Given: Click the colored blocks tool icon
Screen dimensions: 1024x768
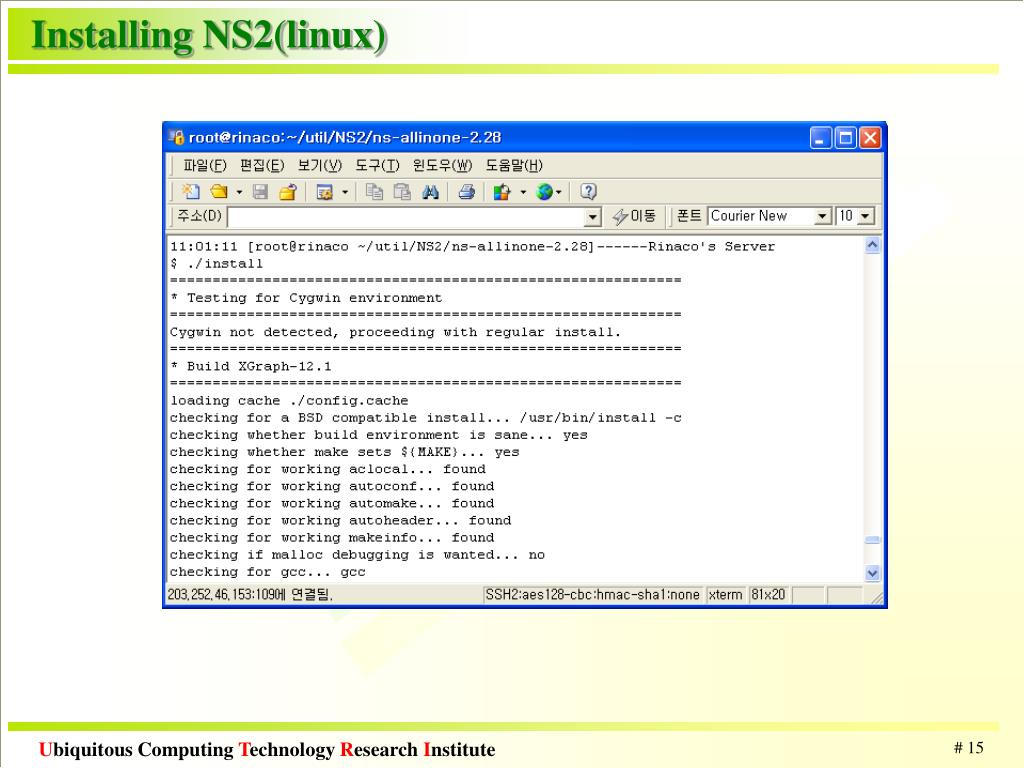Looking at the screenshot, I should [502, 191].
